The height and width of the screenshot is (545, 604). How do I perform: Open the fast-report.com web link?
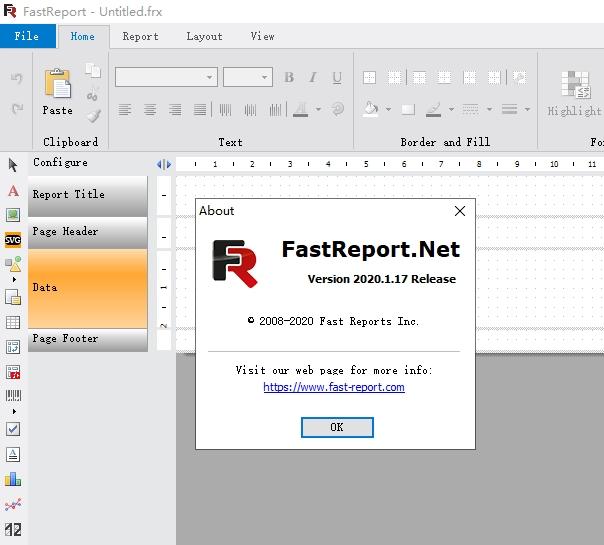point(334,387)
